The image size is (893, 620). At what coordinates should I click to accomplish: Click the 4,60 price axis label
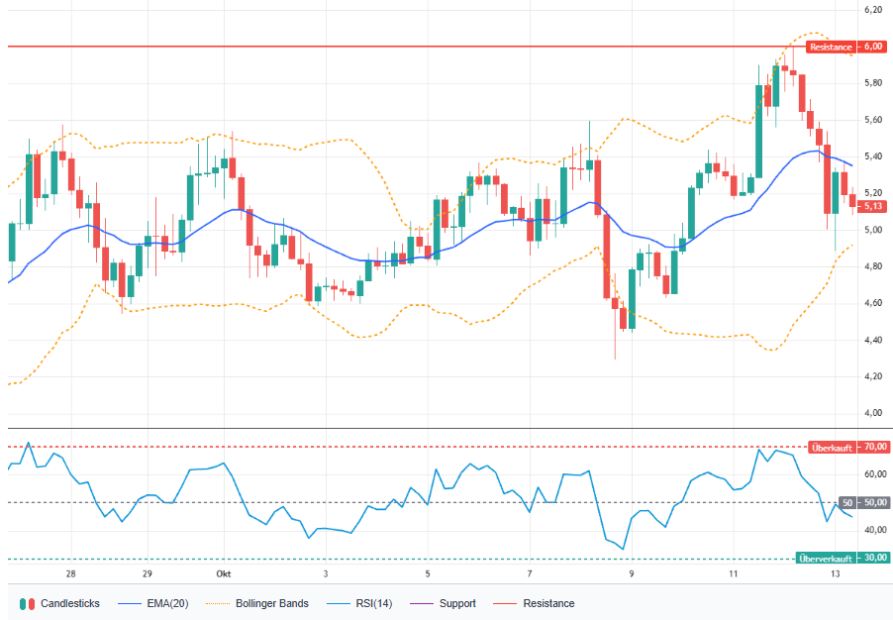click(x=873, y=303)
